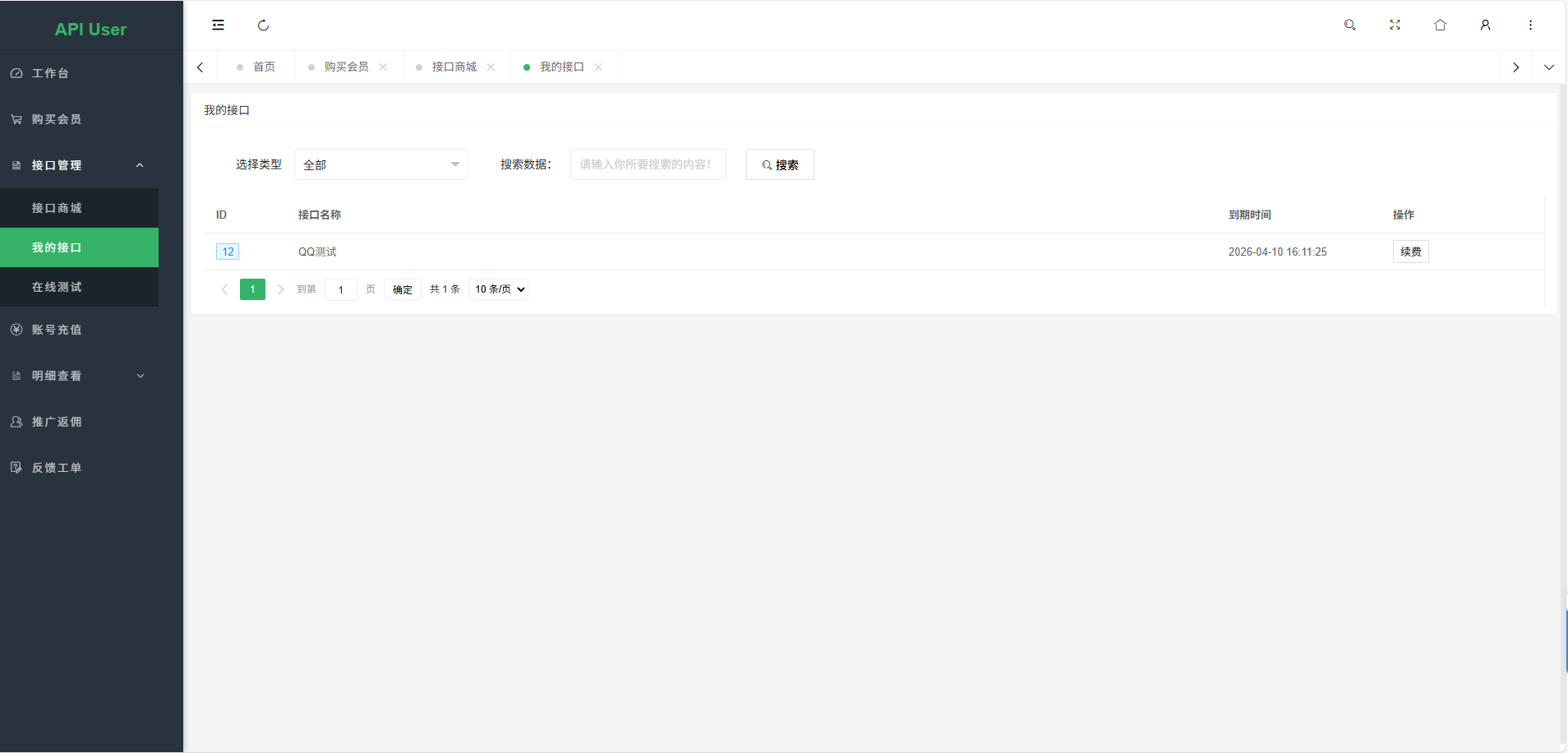Enter fullscreen via the expand arrows icon

tap(1395, 25)
